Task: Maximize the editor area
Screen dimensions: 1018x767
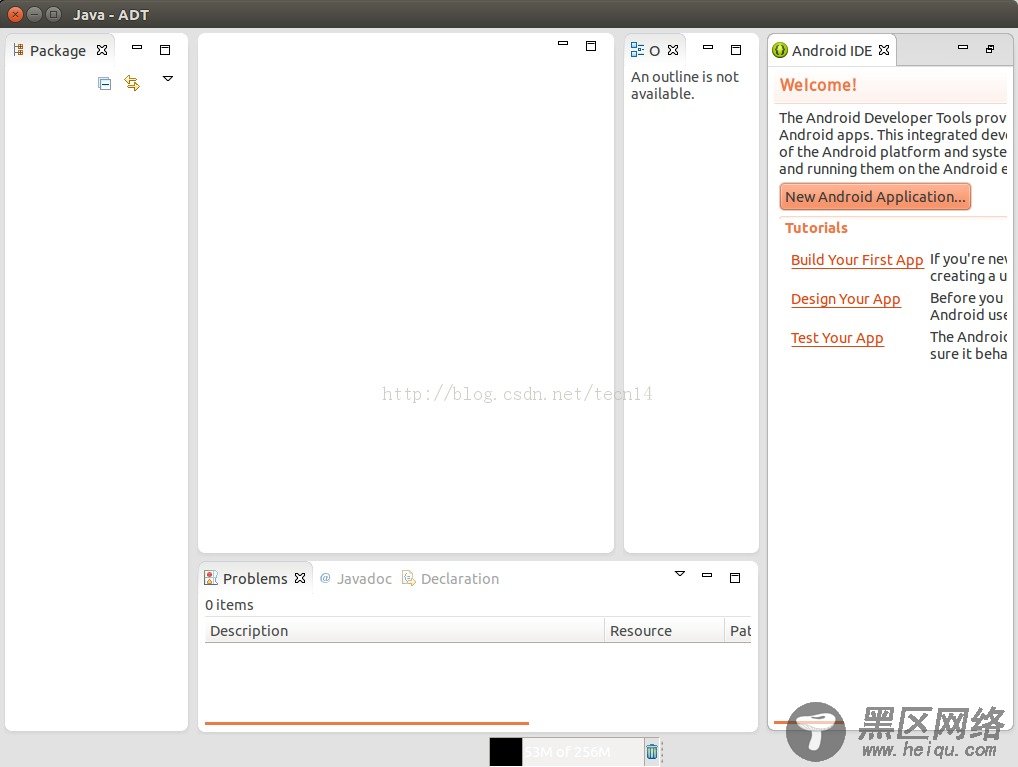Action: (x=591, y=45)
